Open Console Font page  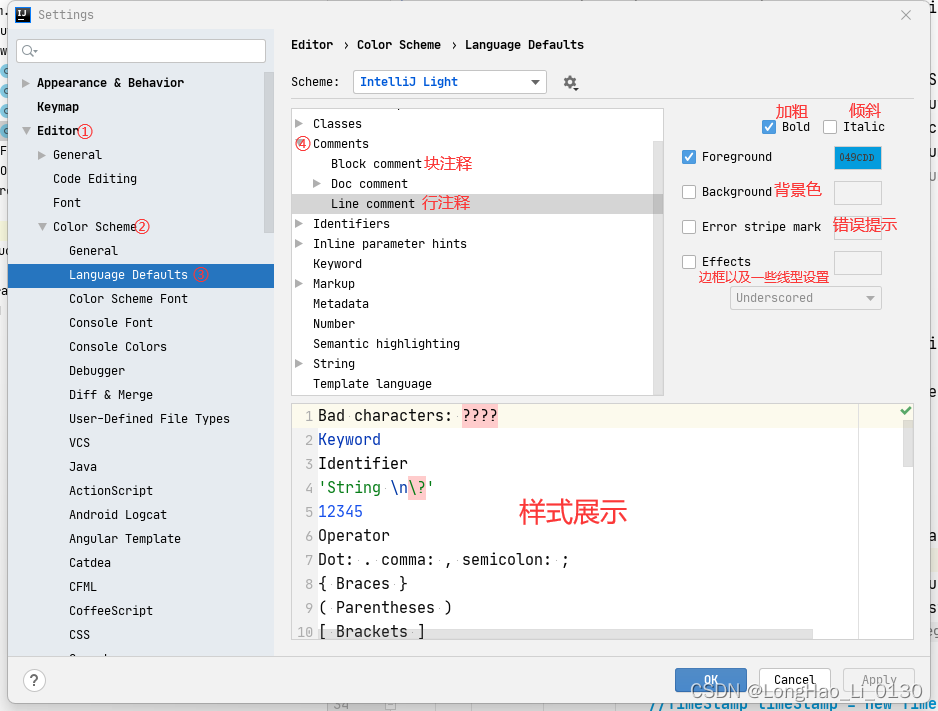[111, 323]
